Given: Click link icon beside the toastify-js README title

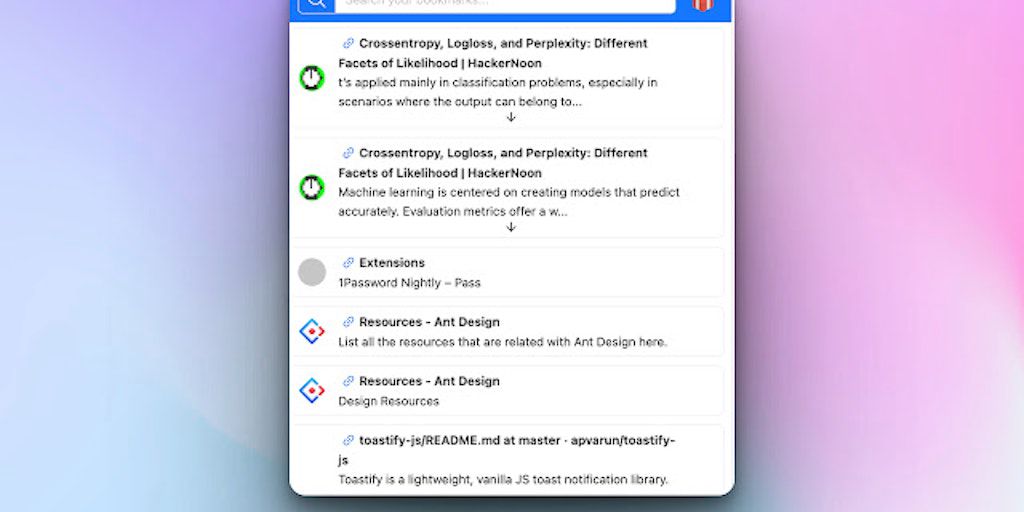Looking at the screenshot, I should pos(348,440).
